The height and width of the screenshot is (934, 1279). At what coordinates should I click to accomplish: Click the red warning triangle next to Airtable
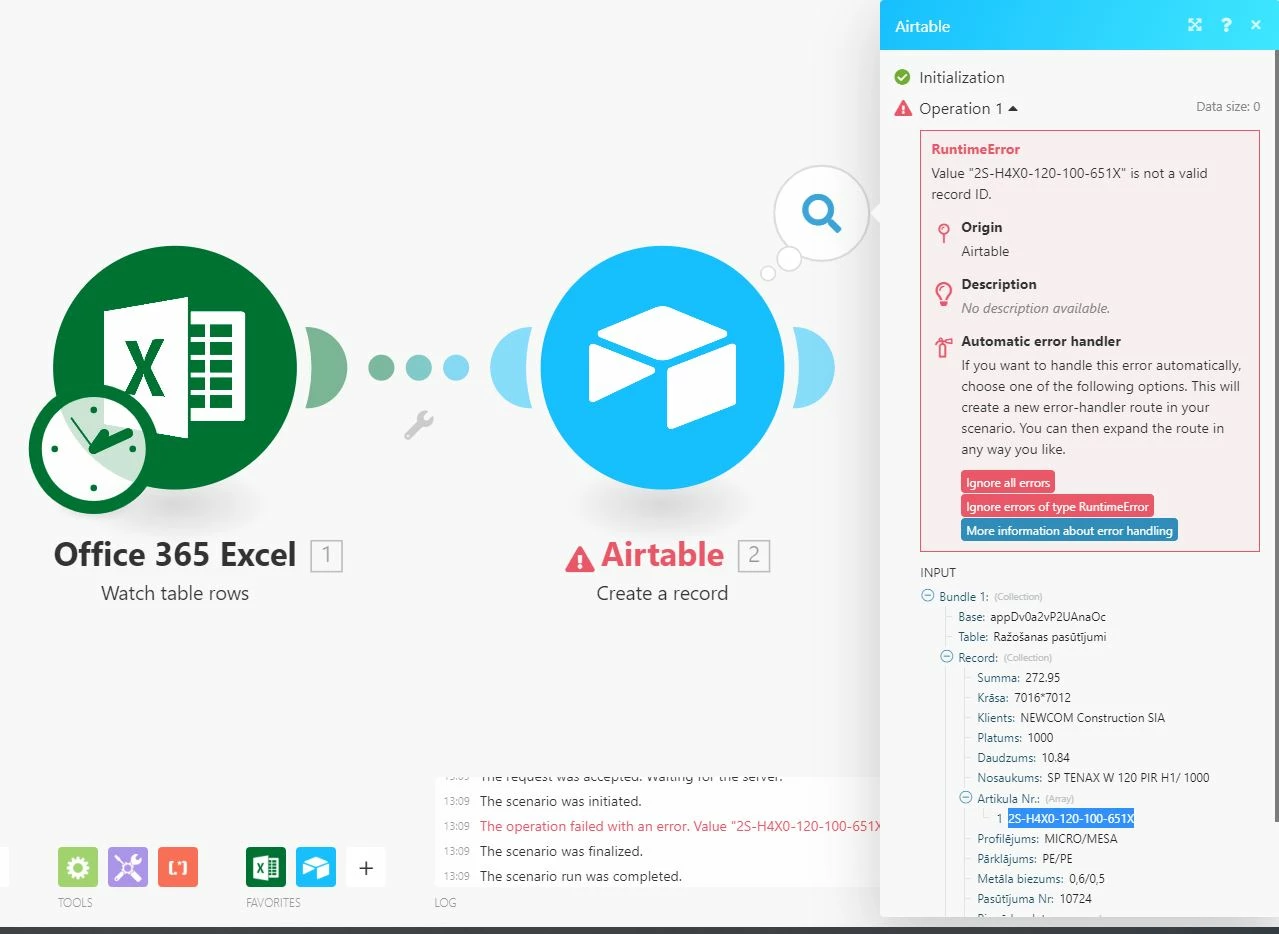click(x=580, y=558)
